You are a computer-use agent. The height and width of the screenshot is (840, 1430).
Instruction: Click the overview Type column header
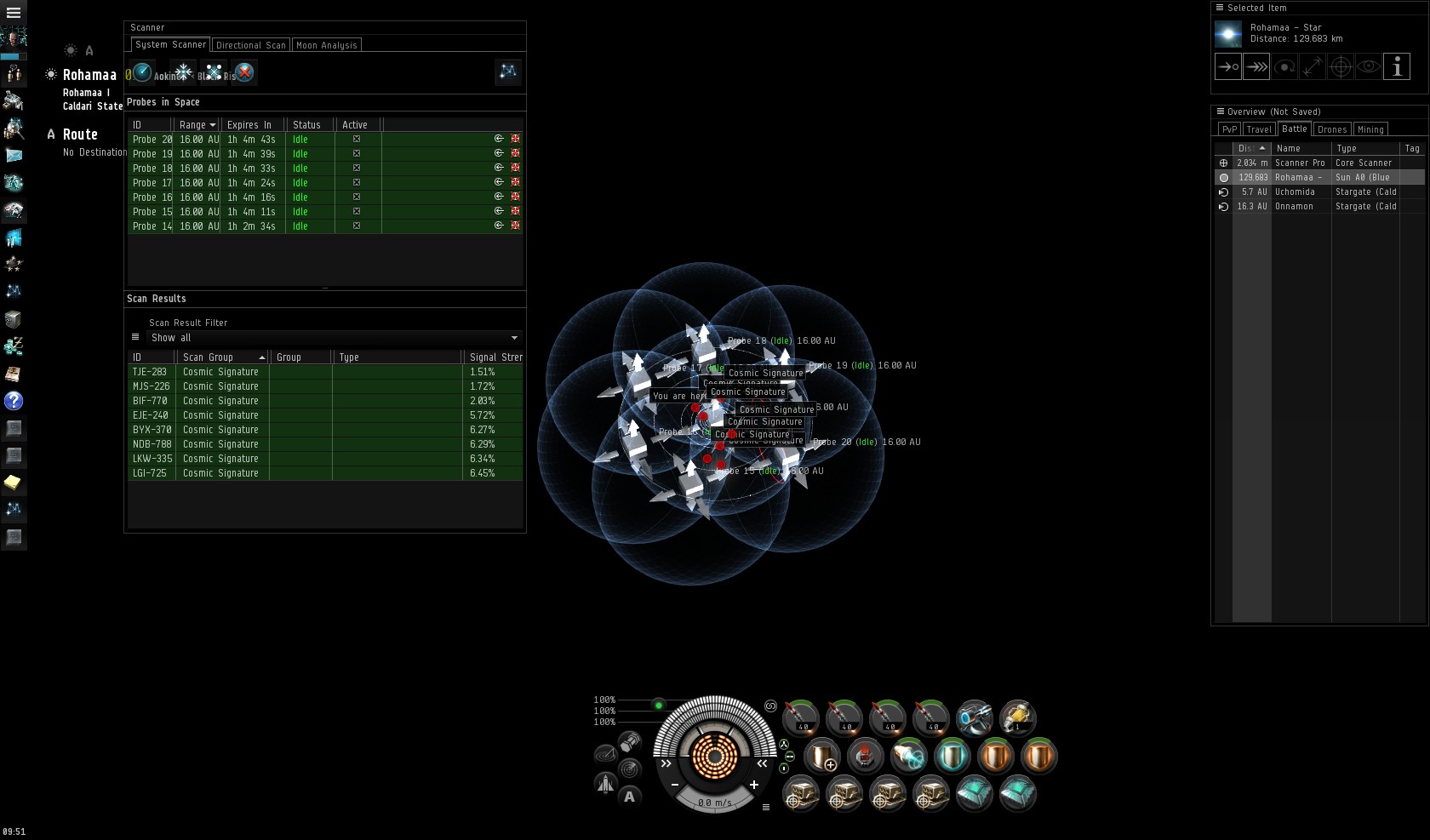tap(1365, 148)
